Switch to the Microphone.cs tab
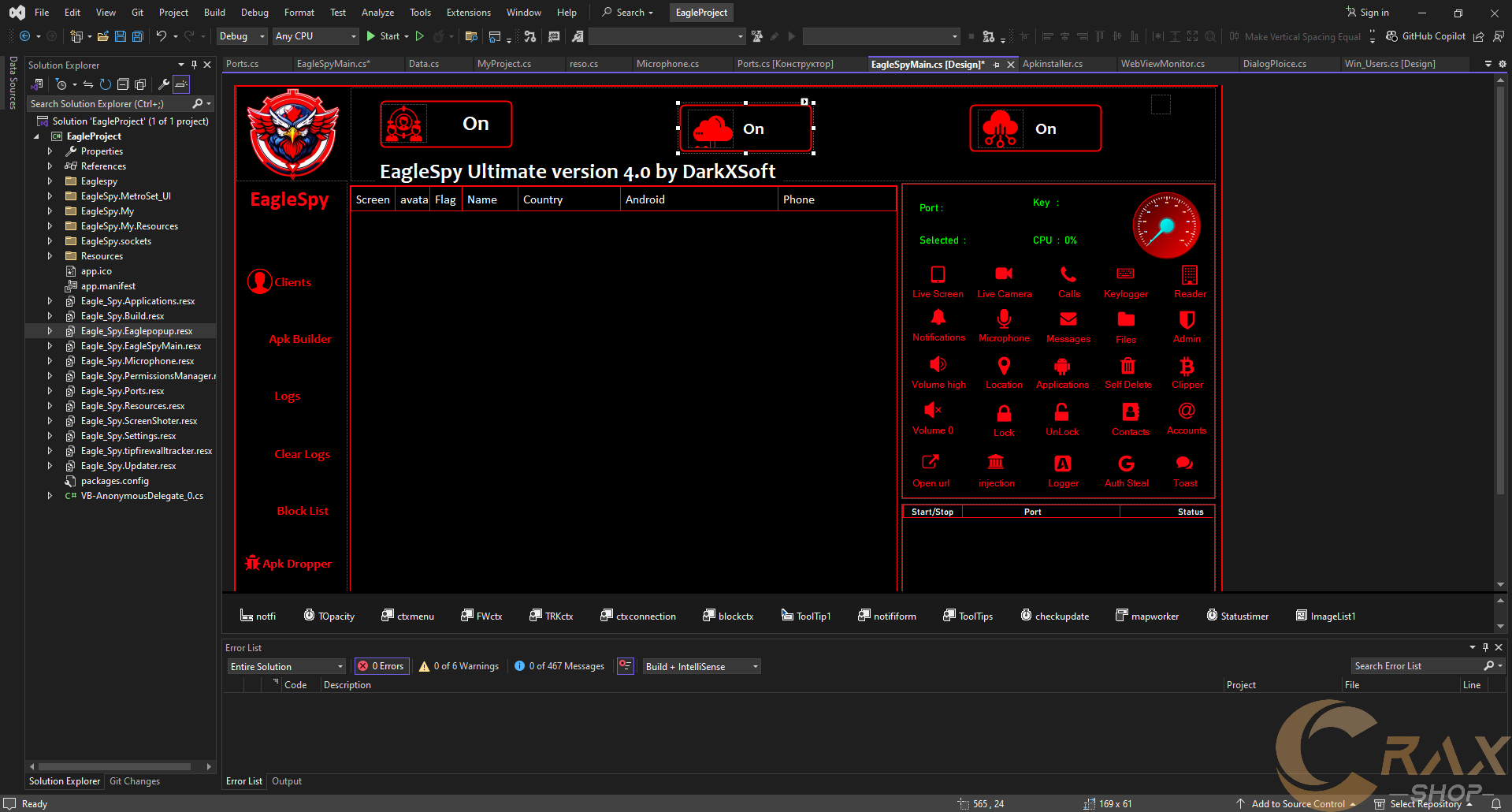This screenshot has width=1512, height=812. [x=667, y=64]
